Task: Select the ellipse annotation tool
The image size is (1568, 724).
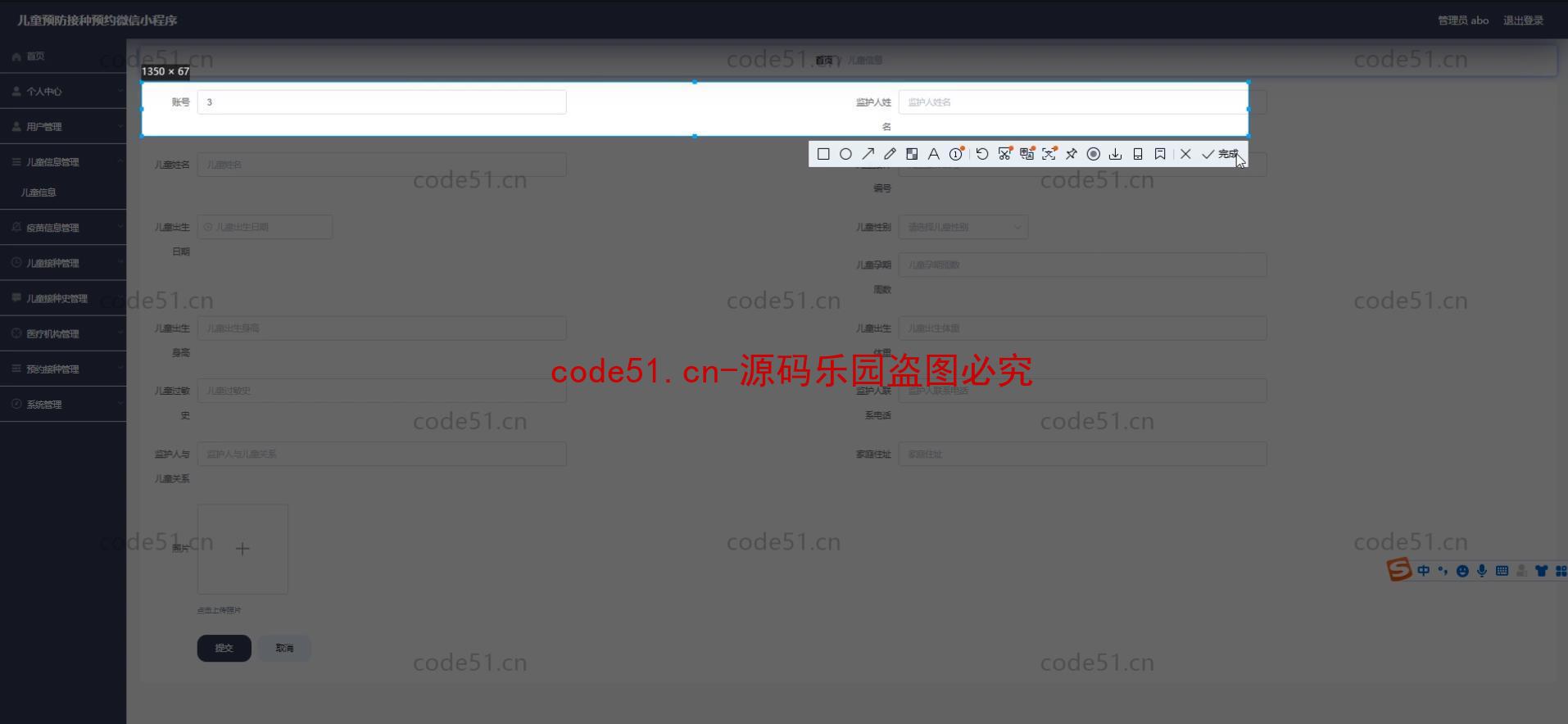Action: (x=845, y=154)
